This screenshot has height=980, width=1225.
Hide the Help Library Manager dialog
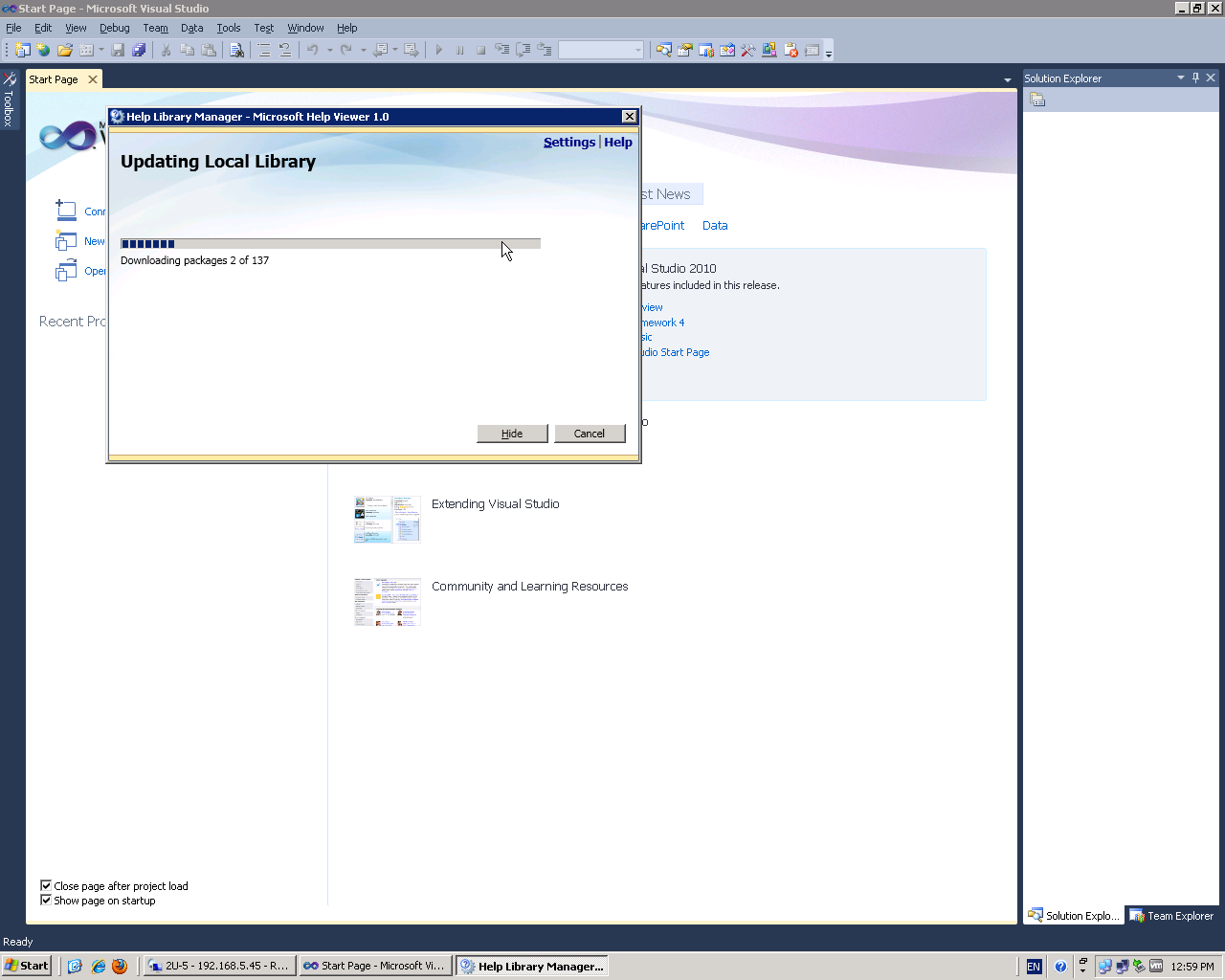(x=512, y=434)
